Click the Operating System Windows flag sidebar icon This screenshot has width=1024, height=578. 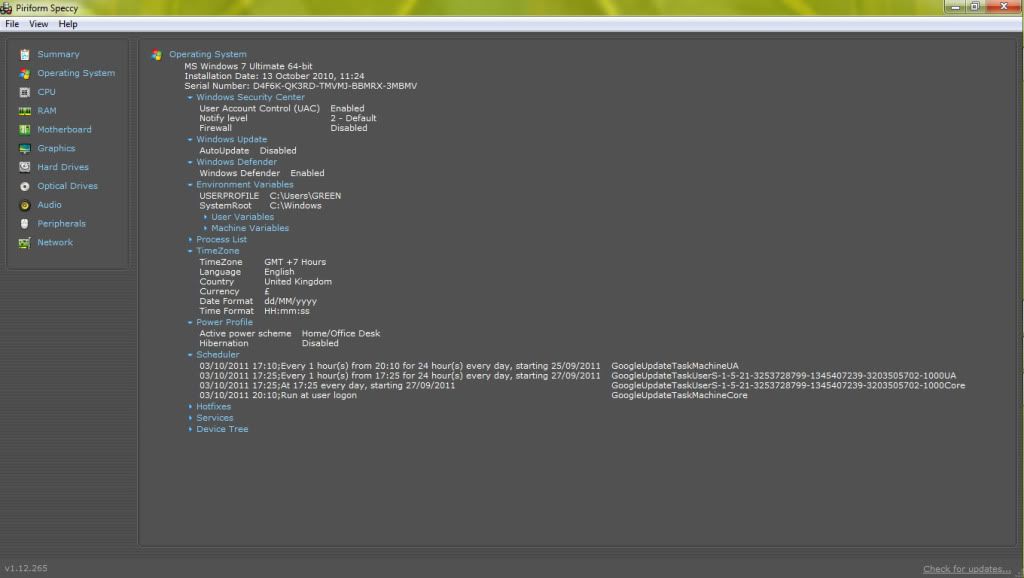click(25, 74)
